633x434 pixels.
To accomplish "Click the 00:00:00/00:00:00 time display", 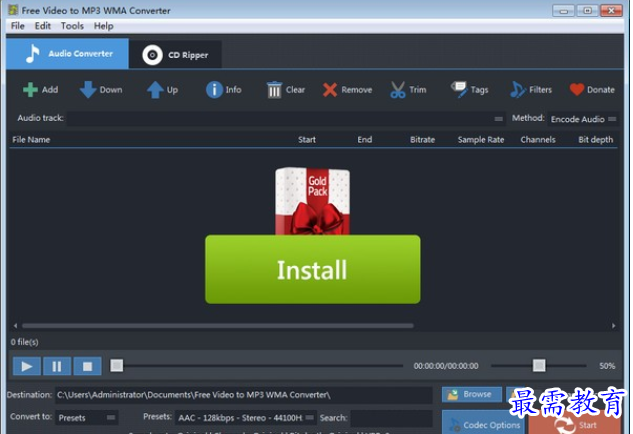I will pyautogui.click(x=446, y=366).
